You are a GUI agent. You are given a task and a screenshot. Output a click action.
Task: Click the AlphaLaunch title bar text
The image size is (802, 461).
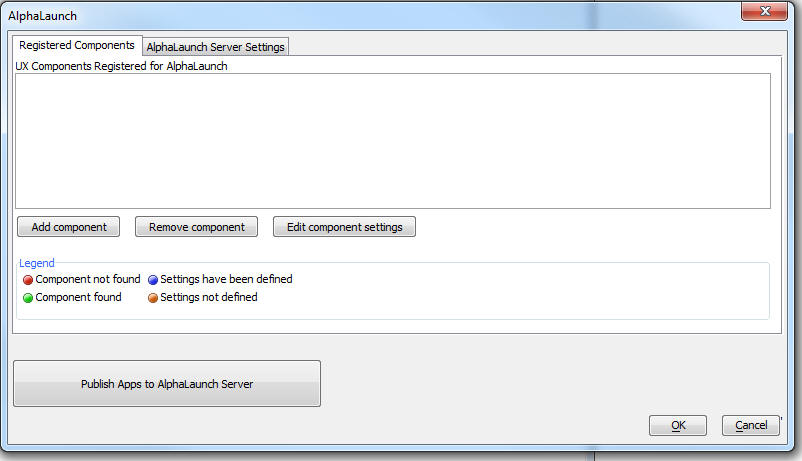coord(42,16)
